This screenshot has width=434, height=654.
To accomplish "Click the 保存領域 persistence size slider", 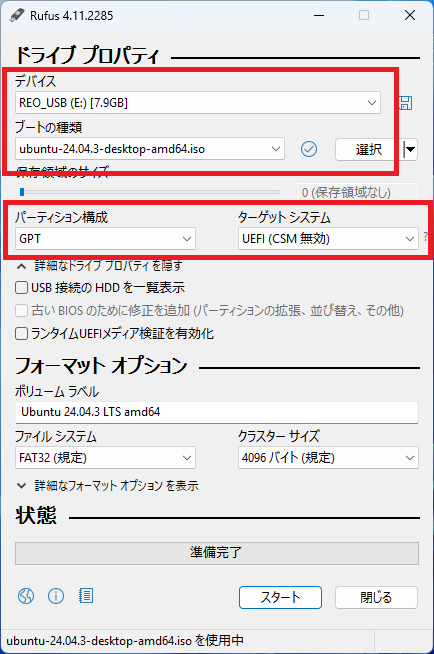I will pyautogui.click(x=150, y=192).
